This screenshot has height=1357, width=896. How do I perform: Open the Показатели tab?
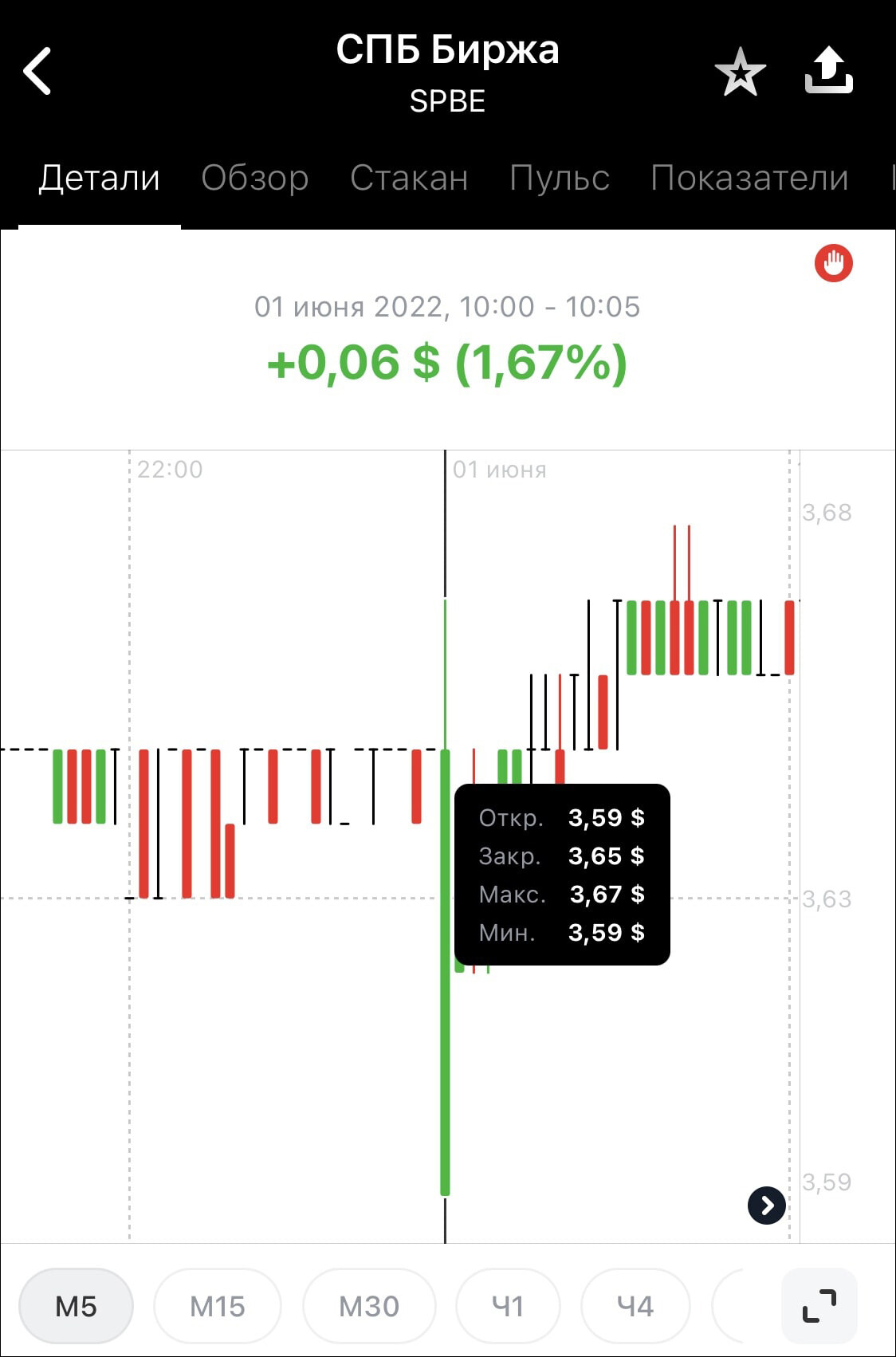click(749, 178)
